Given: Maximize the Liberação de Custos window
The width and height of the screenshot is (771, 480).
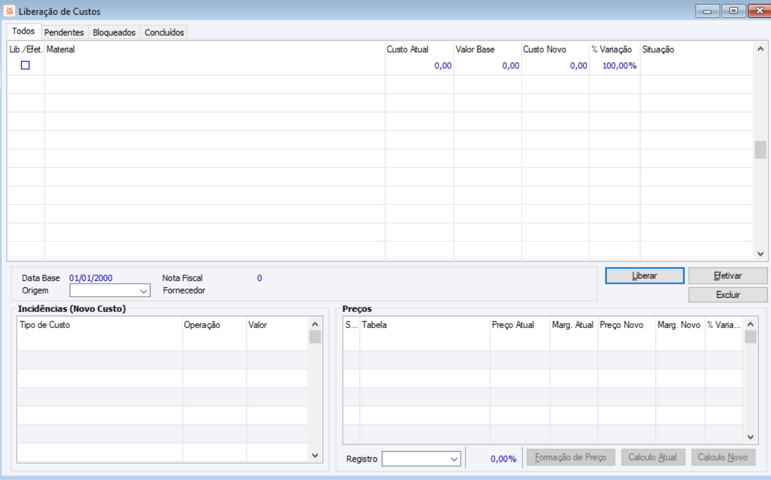Looking at the screenshot, I should [733, 11].
